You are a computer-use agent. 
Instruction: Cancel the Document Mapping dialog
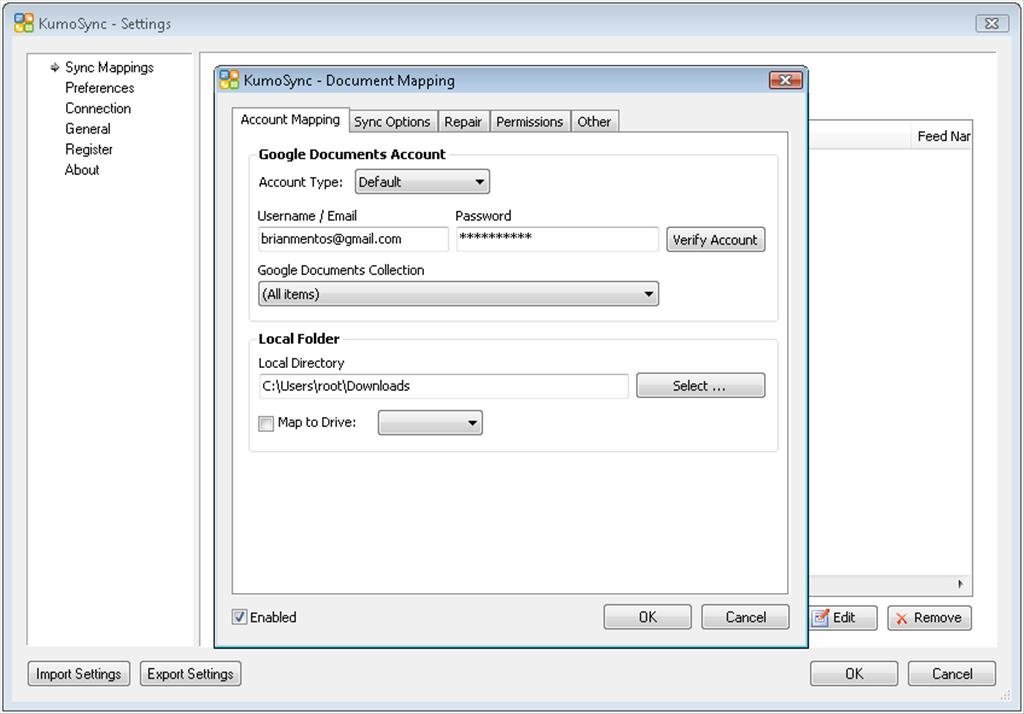pyautogui.click(x=745, y=617)
